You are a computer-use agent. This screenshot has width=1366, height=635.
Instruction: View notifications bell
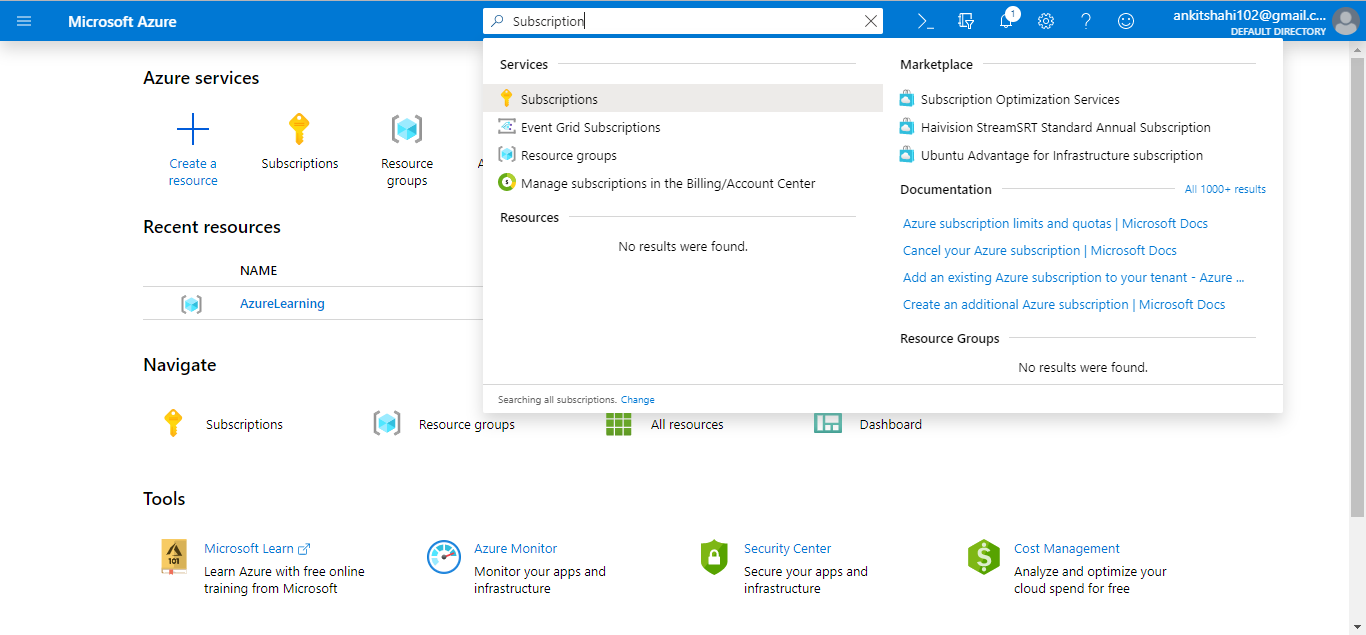coord(1006,21)
